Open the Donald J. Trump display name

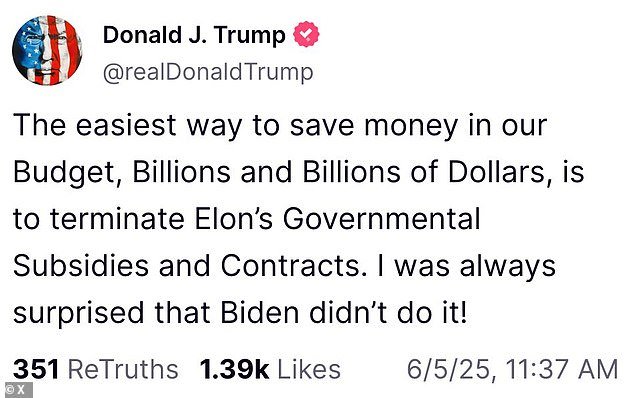[194, 35]
